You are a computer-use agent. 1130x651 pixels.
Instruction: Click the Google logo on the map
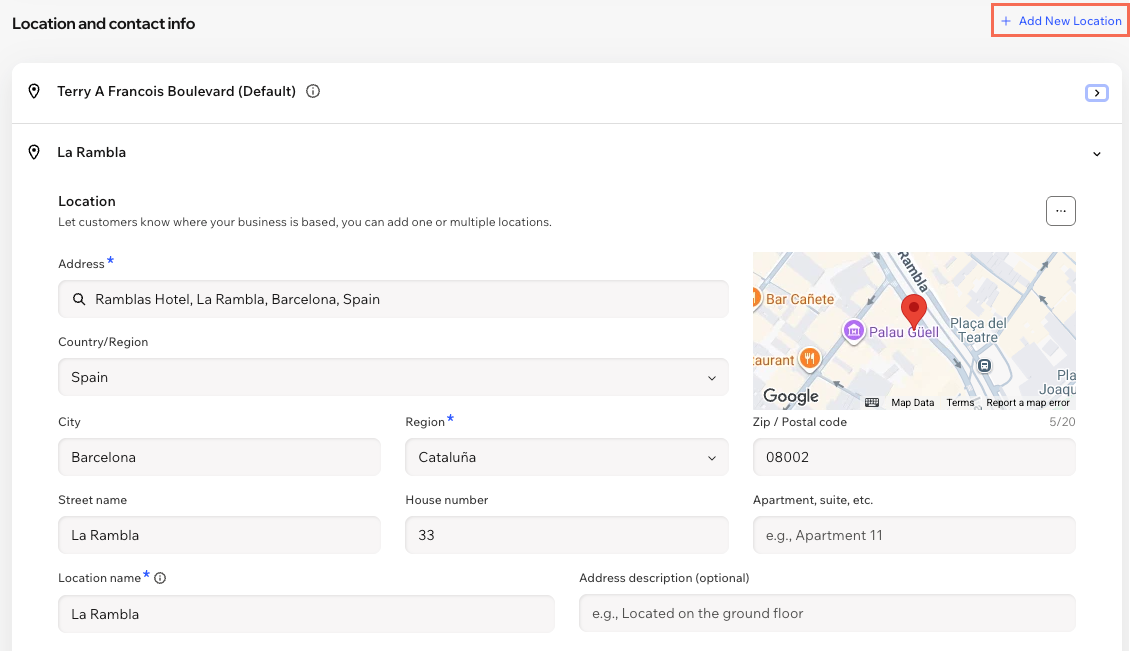click(x=791, y=396)
